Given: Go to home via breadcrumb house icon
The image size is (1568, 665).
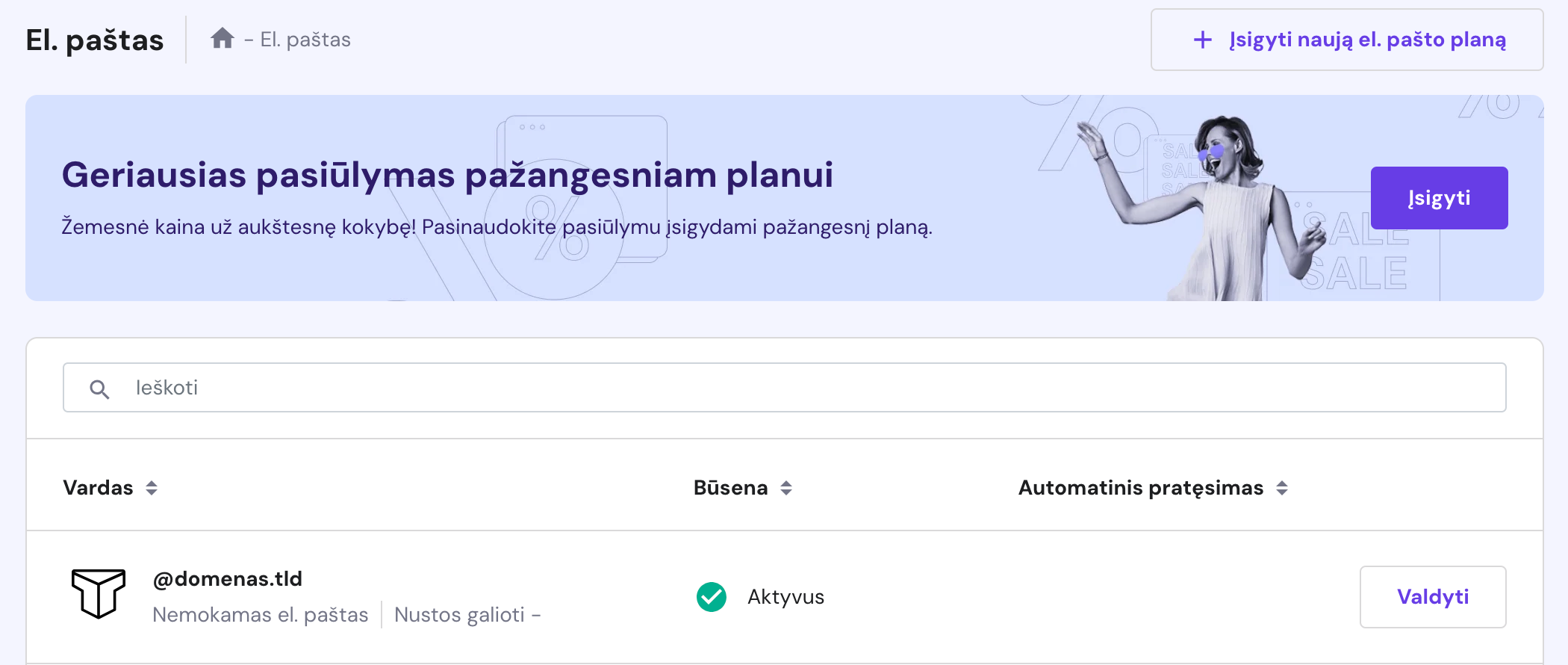Looking at the screenshot, I should tap(223, 38).
